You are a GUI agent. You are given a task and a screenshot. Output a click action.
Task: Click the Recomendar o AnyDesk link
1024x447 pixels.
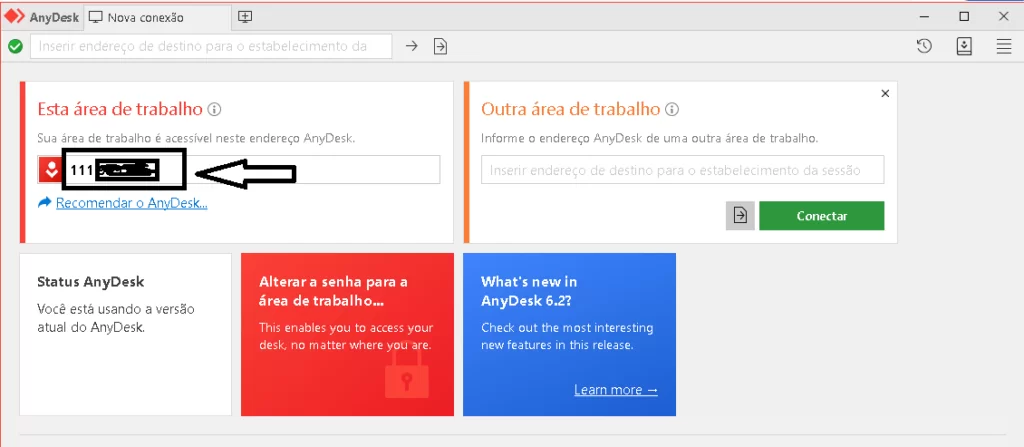coord(132,203)
